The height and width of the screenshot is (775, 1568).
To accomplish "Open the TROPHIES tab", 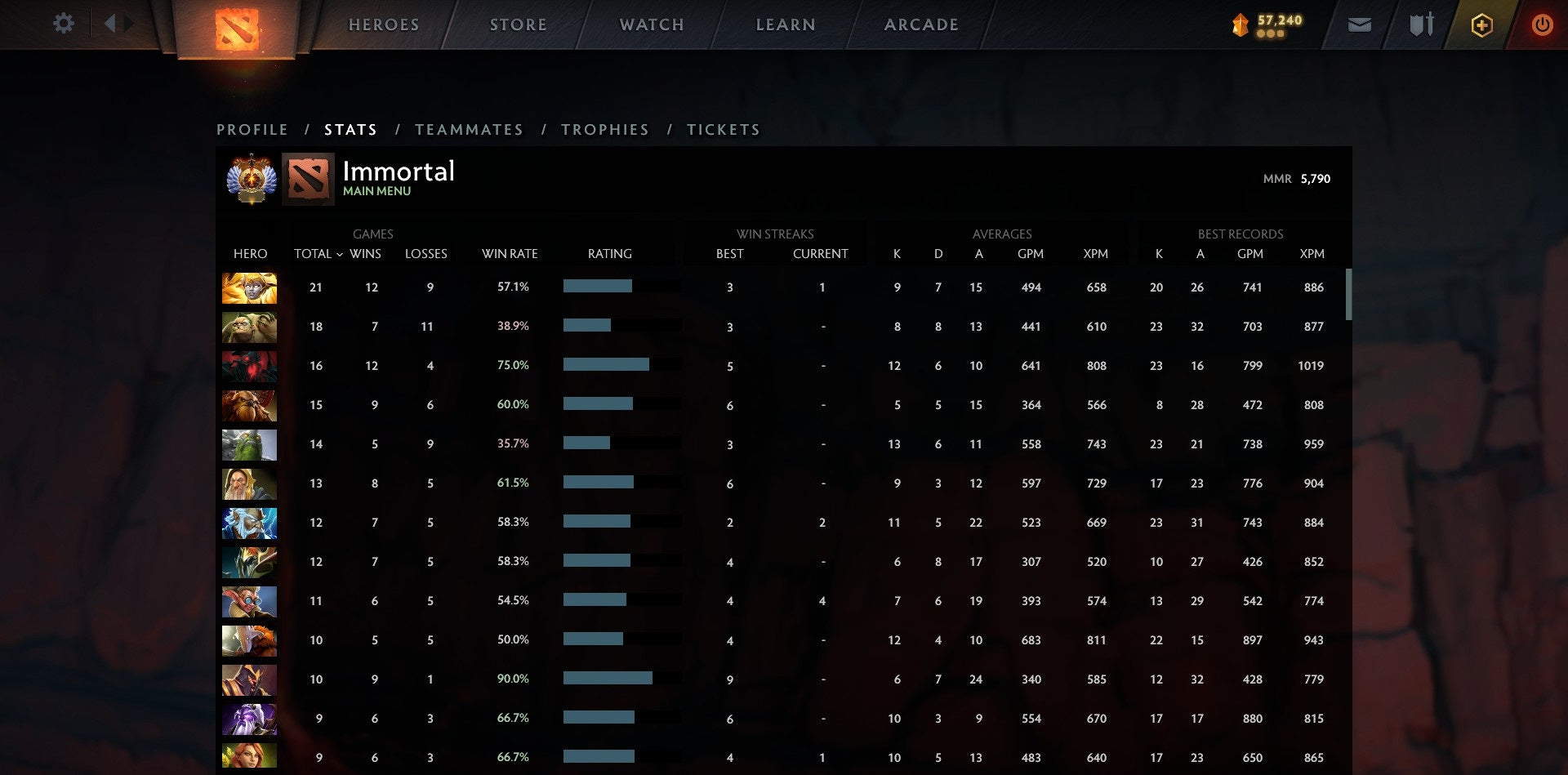I will coord(604,129).
